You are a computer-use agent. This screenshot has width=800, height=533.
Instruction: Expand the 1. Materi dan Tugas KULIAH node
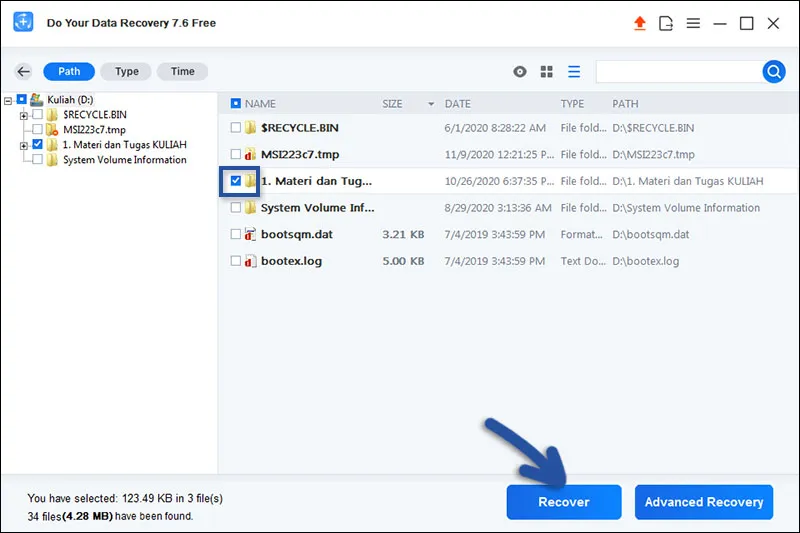coord(23,146)
